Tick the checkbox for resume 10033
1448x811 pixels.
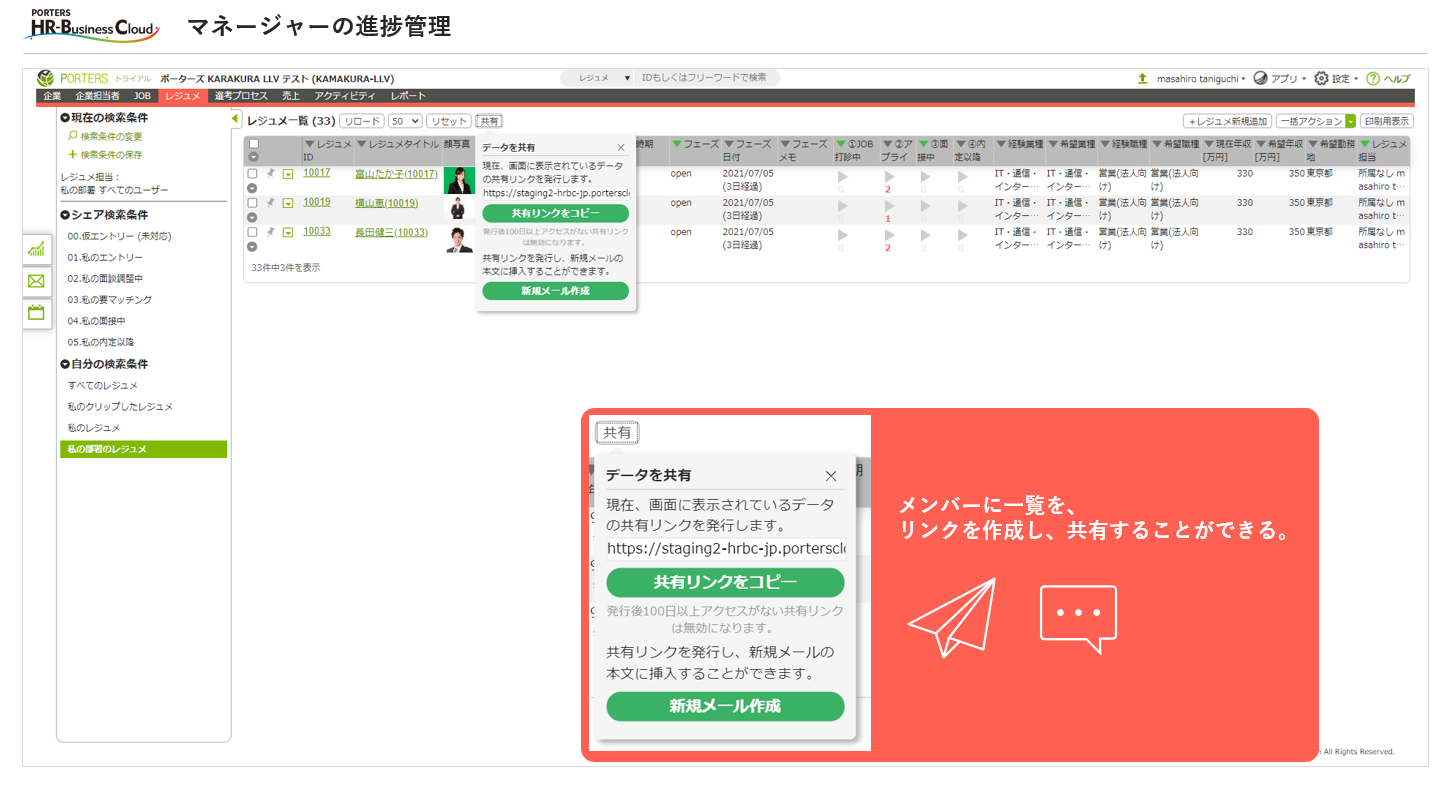pos(253,232)
